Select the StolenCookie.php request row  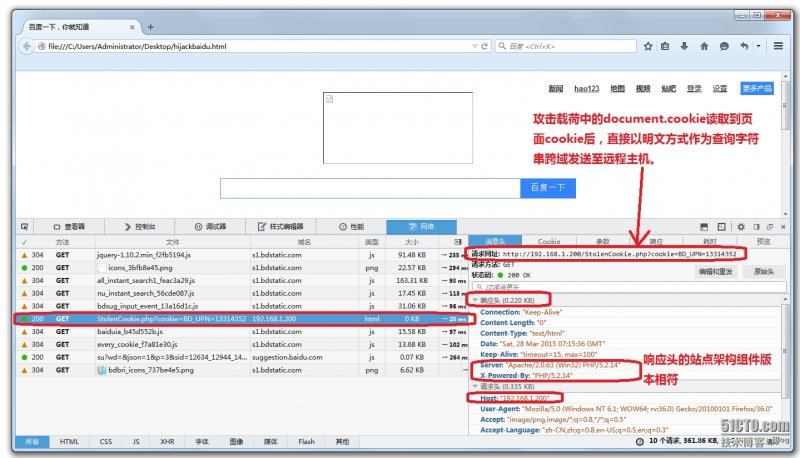click(x=242, y=319)
